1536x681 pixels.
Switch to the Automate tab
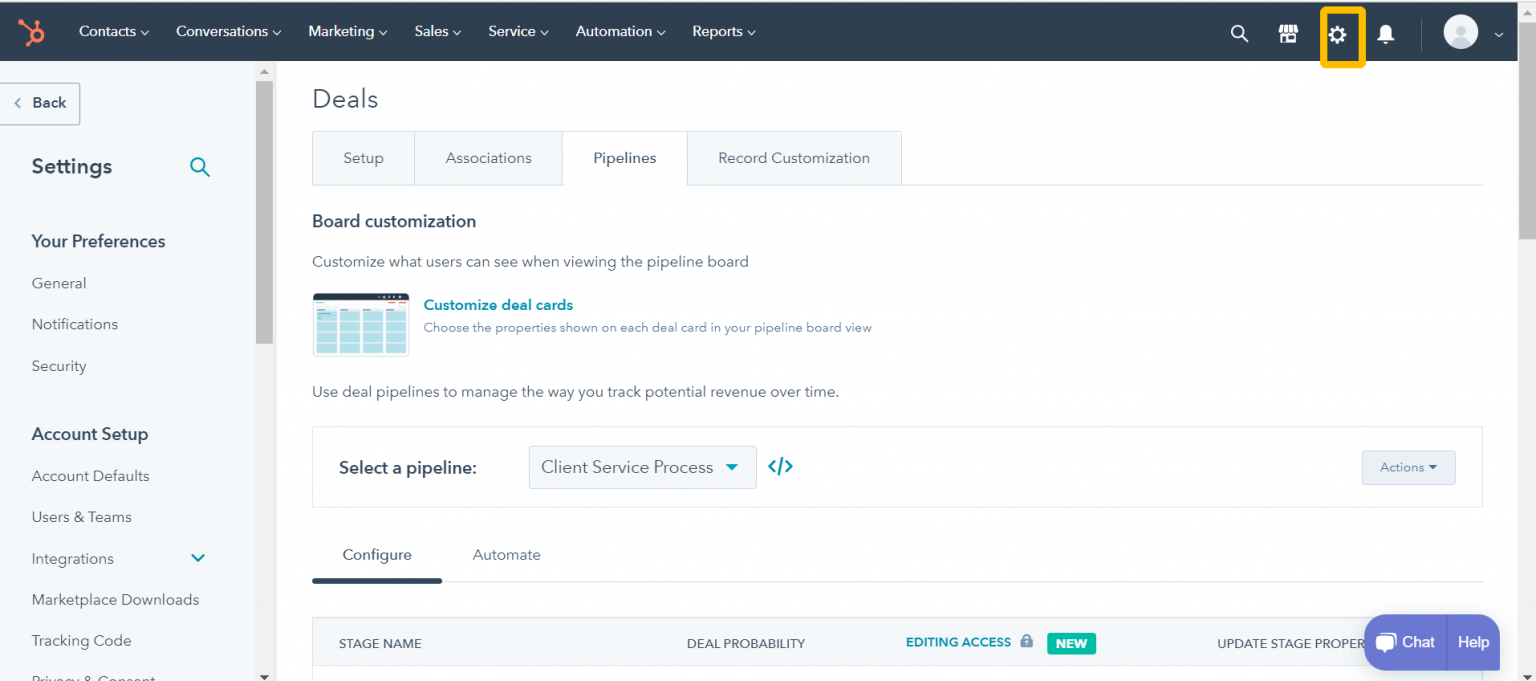[x=506, y=555]
